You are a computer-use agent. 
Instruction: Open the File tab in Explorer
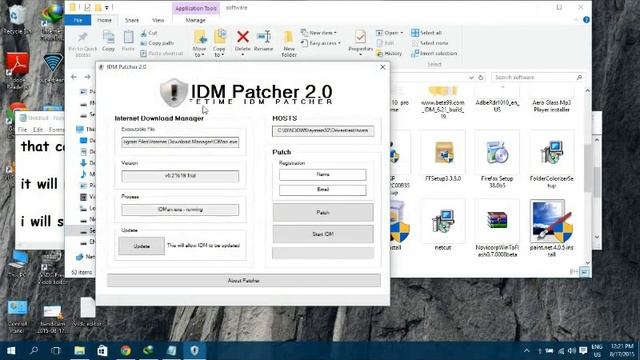tap(78, 20)
